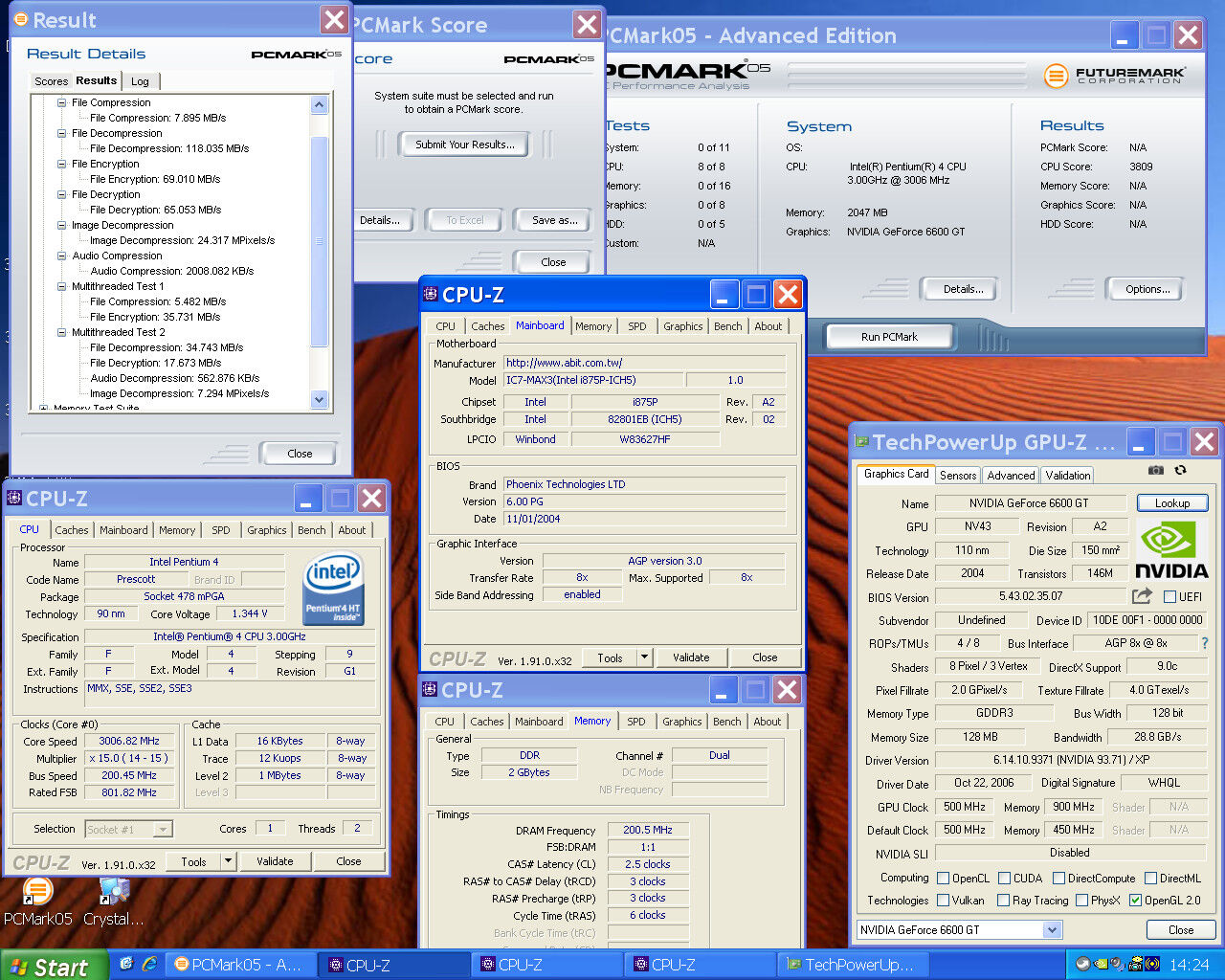Click Result tree scrollbar down arrow
This screenshot has height=980, width=1225.
click(x=320, y=399)
